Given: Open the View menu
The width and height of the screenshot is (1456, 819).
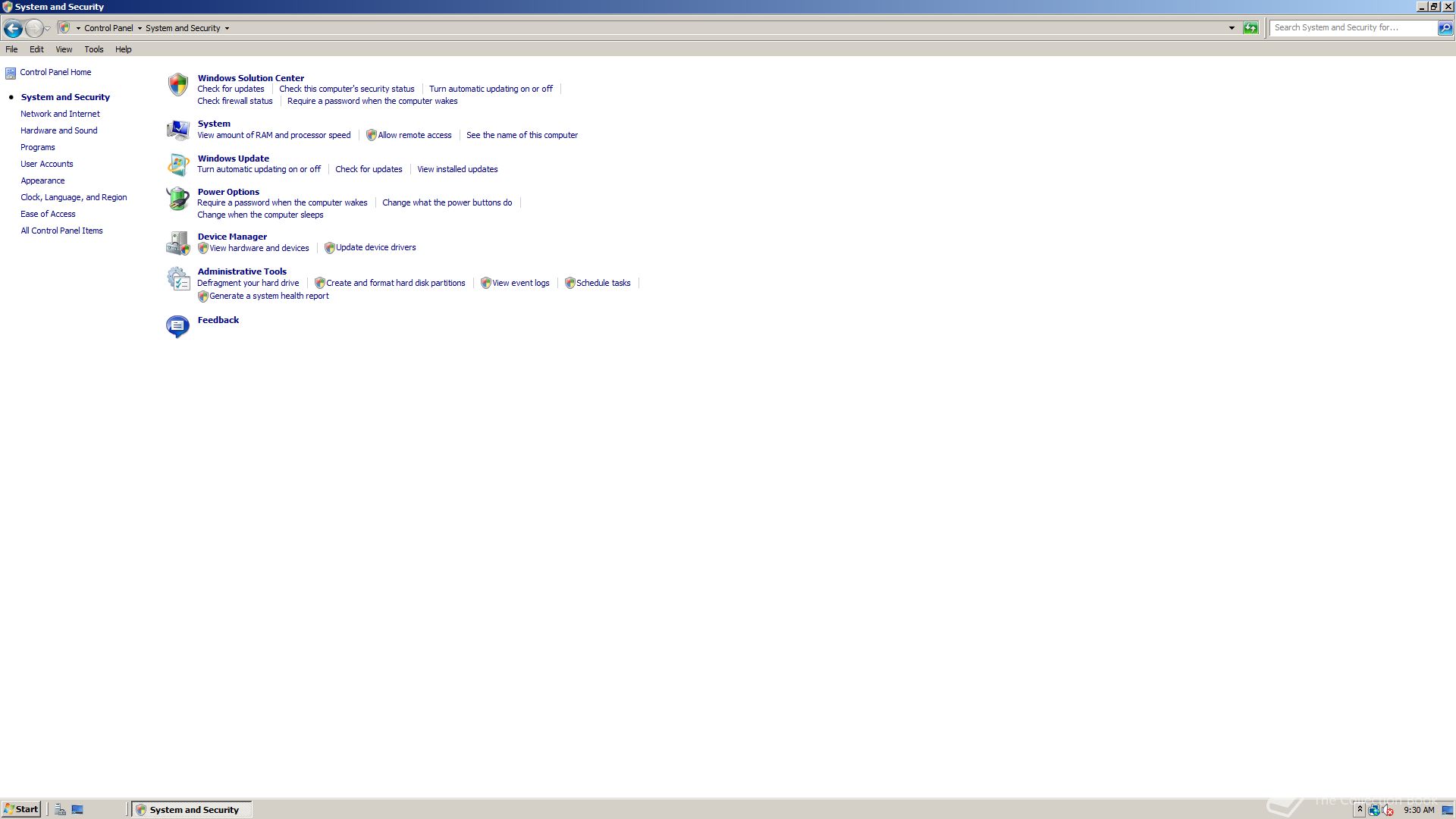Looking at the screenshot, I should click(64, 49).
